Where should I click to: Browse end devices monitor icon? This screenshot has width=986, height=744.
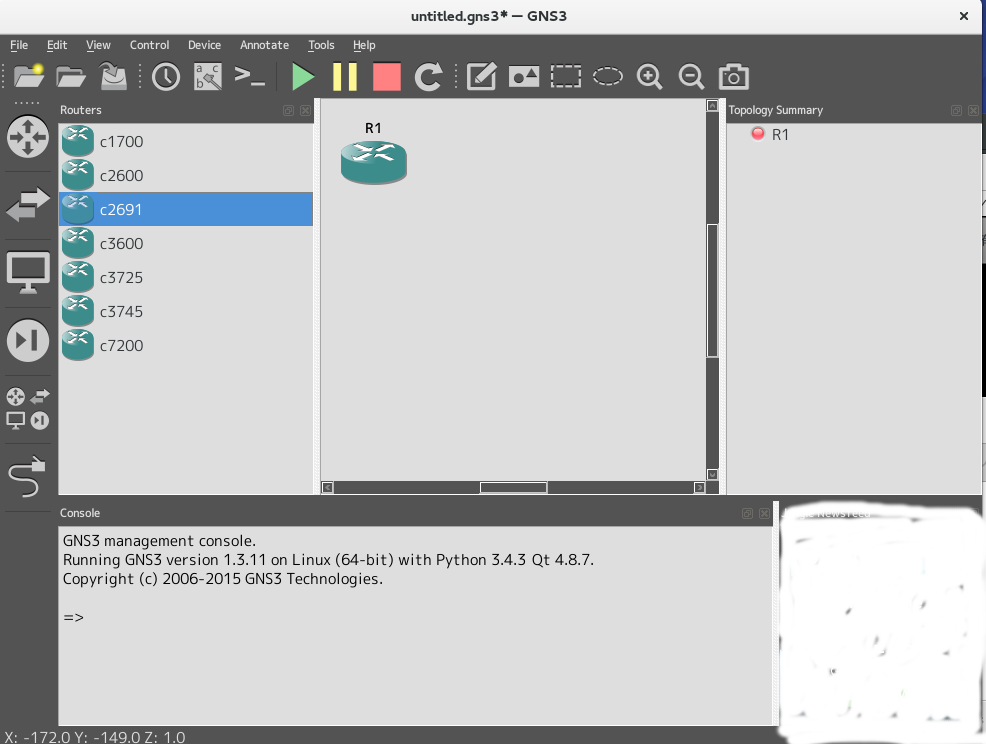click(28, 273)
